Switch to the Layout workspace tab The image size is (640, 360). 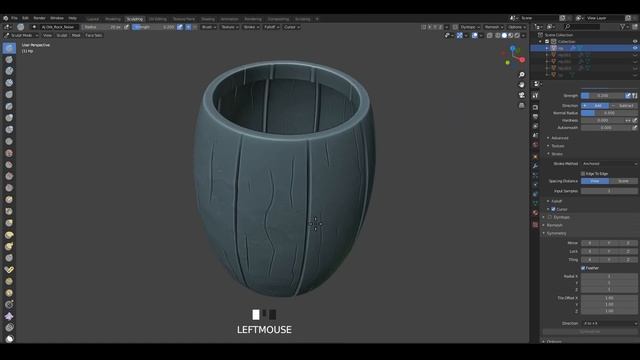(x=93, y=19)
